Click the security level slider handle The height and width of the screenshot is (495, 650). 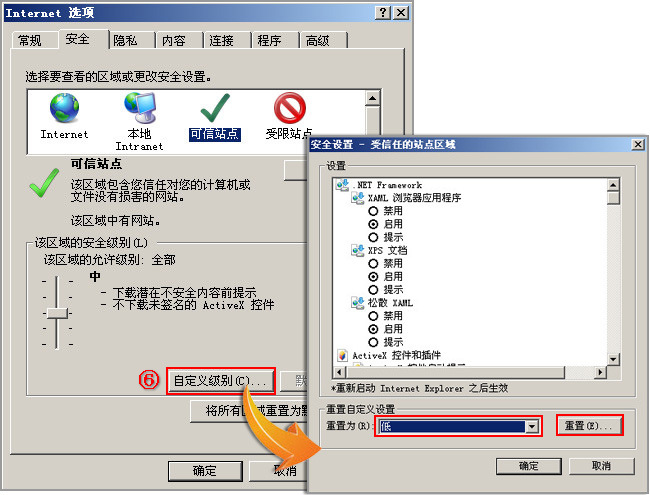pyautogui.click(x=57, y=313)
